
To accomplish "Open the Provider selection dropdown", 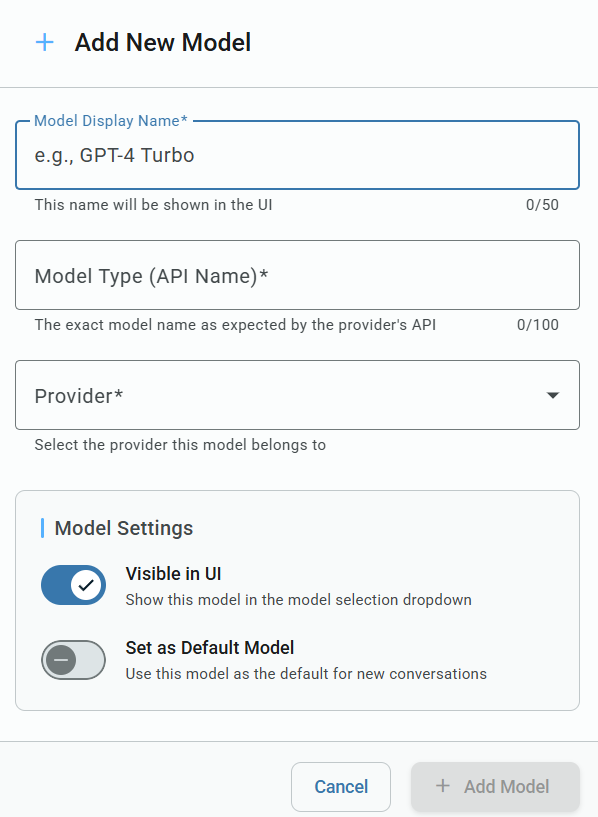I will coord(297,395).
